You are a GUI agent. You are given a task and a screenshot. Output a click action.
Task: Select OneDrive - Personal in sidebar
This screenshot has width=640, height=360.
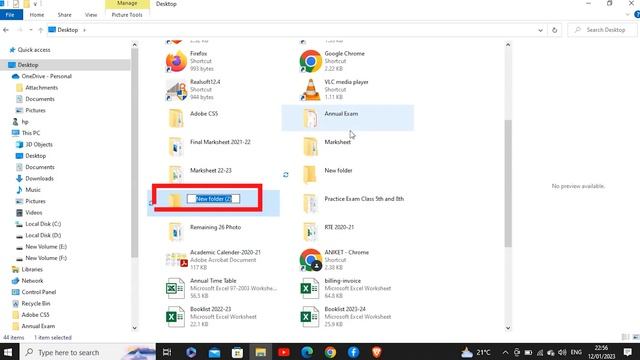[x=46, y=76]
